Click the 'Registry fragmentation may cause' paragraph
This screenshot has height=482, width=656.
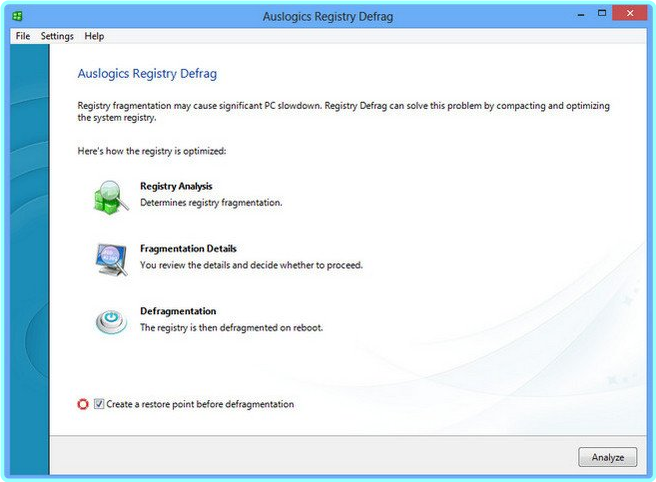343,111
